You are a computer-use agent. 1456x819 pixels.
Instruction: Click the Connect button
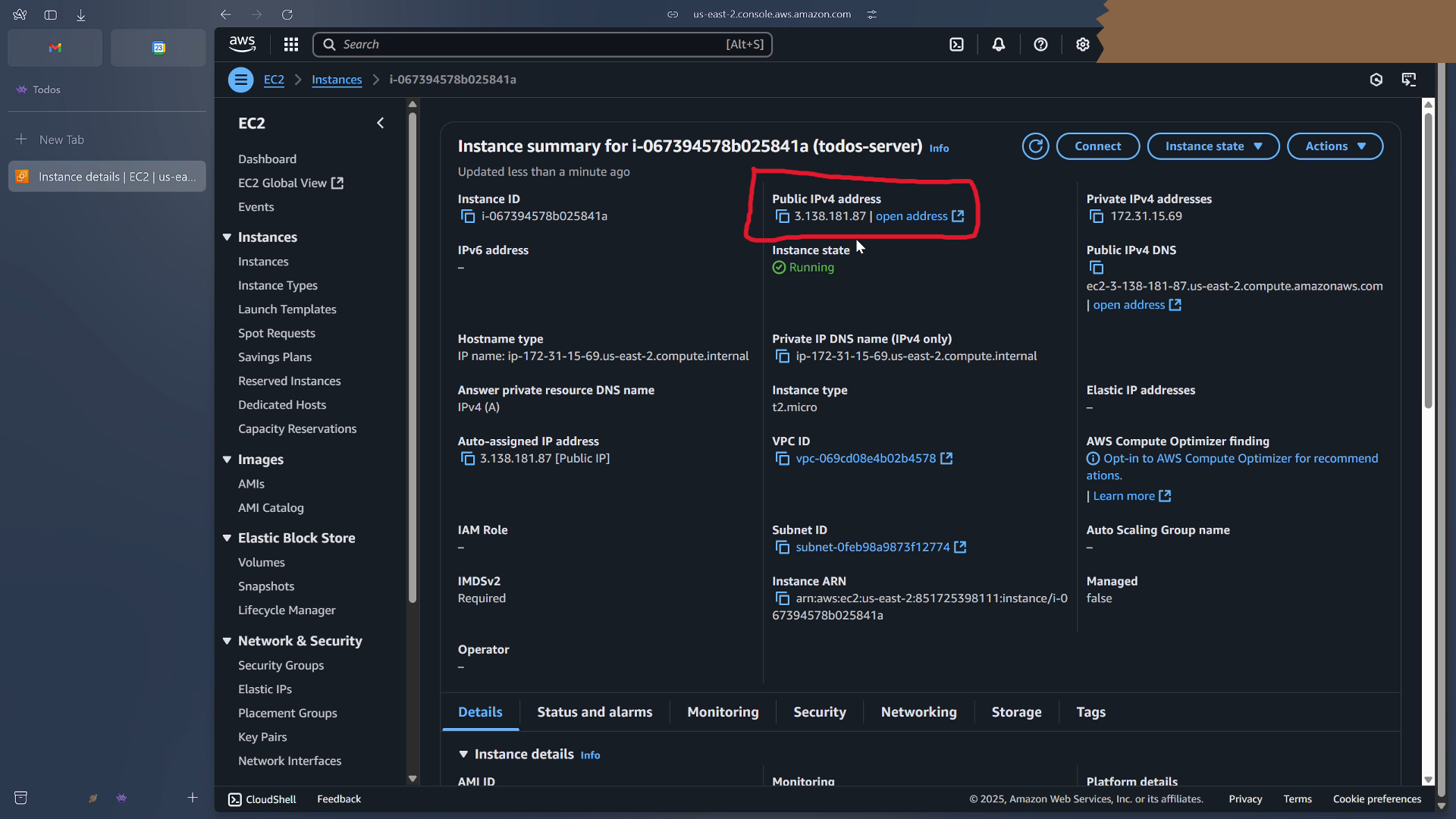click(x=1097, y=146)
